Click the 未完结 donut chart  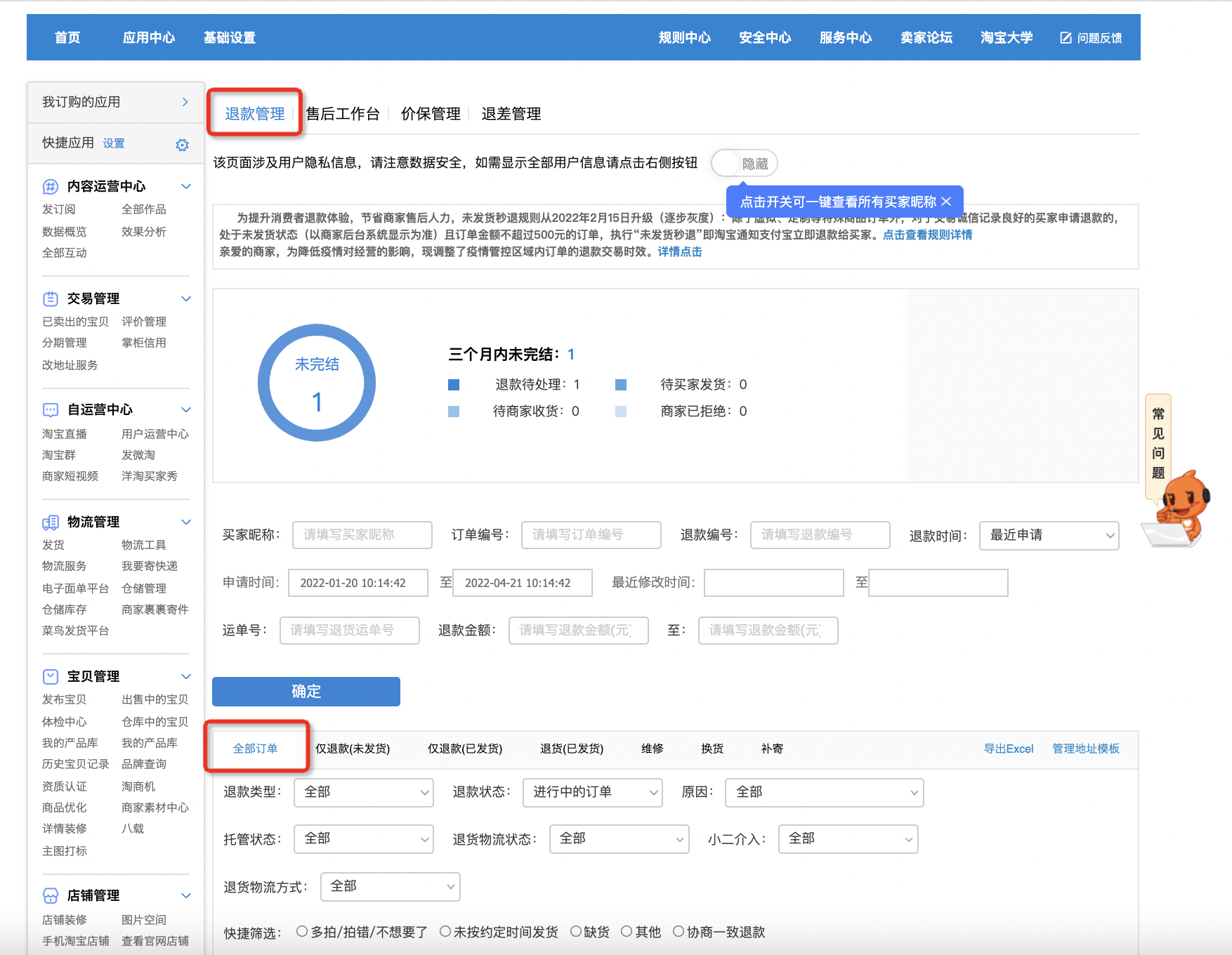click(x=317, y=383)
